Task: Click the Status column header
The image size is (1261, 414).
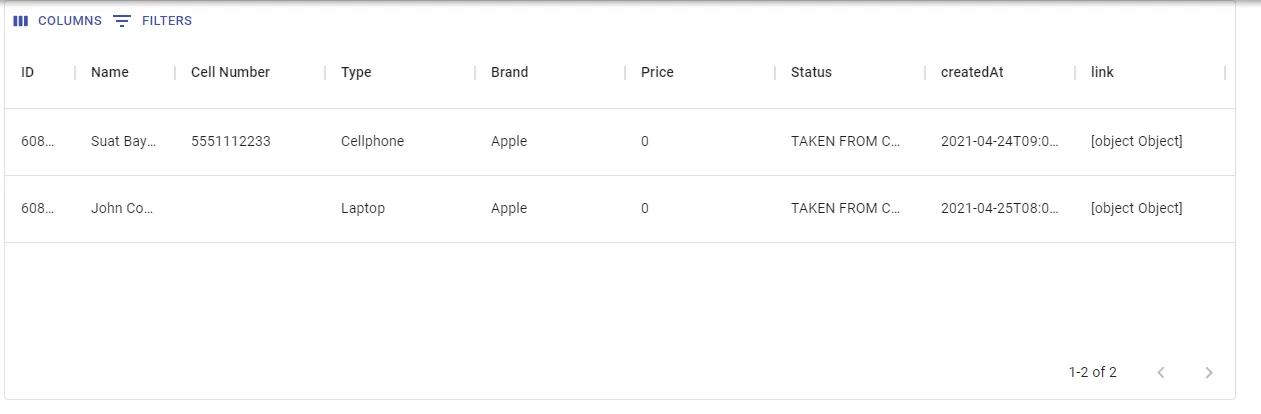Action: tap(811, 72)
